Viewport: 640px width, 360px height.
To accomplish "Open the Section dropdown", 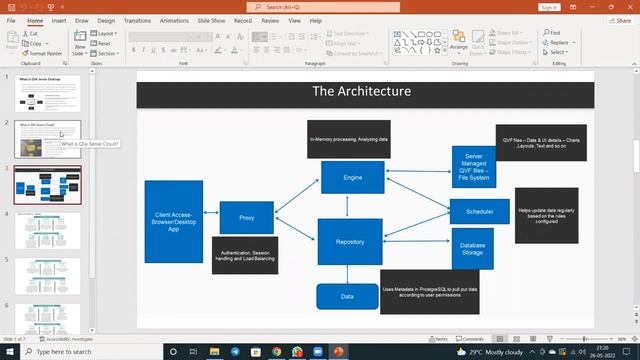I will click(105, 53).
